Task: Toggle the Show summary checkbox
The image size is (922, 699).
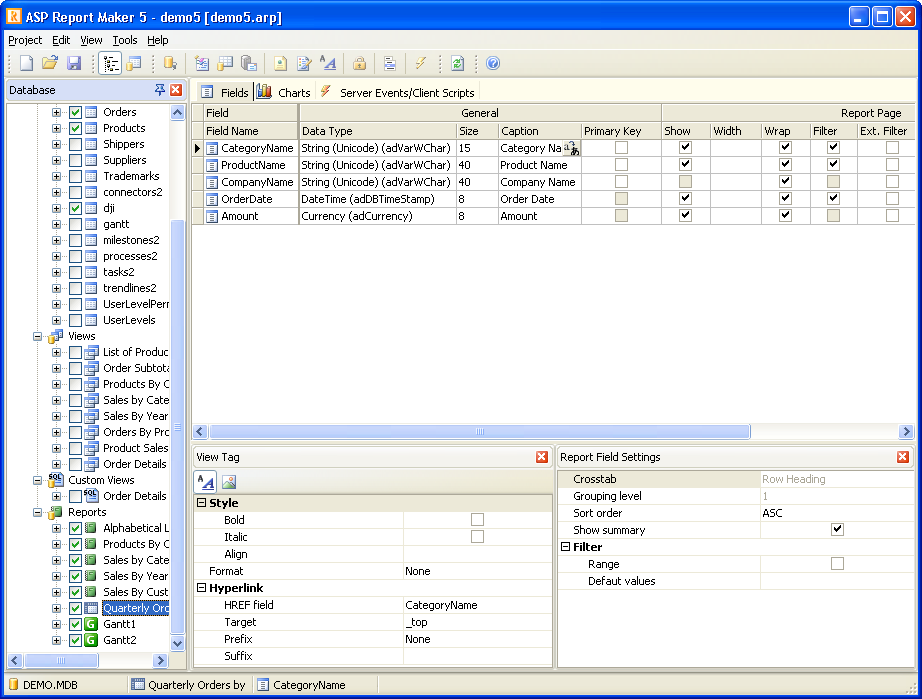Action: tap(837, 530)
